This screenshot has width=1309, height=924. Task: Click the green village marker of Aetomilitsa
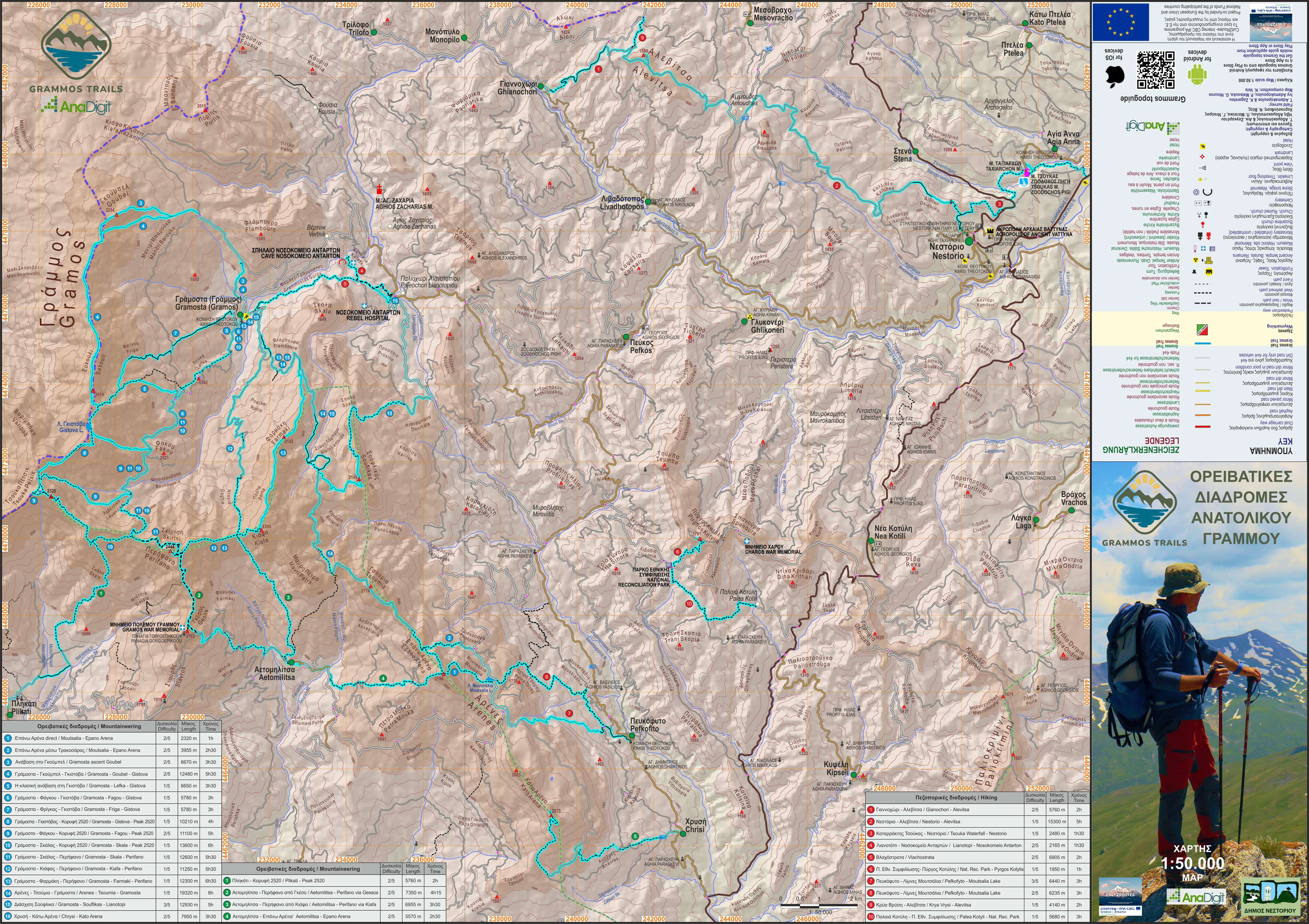(x=291, y=663)
